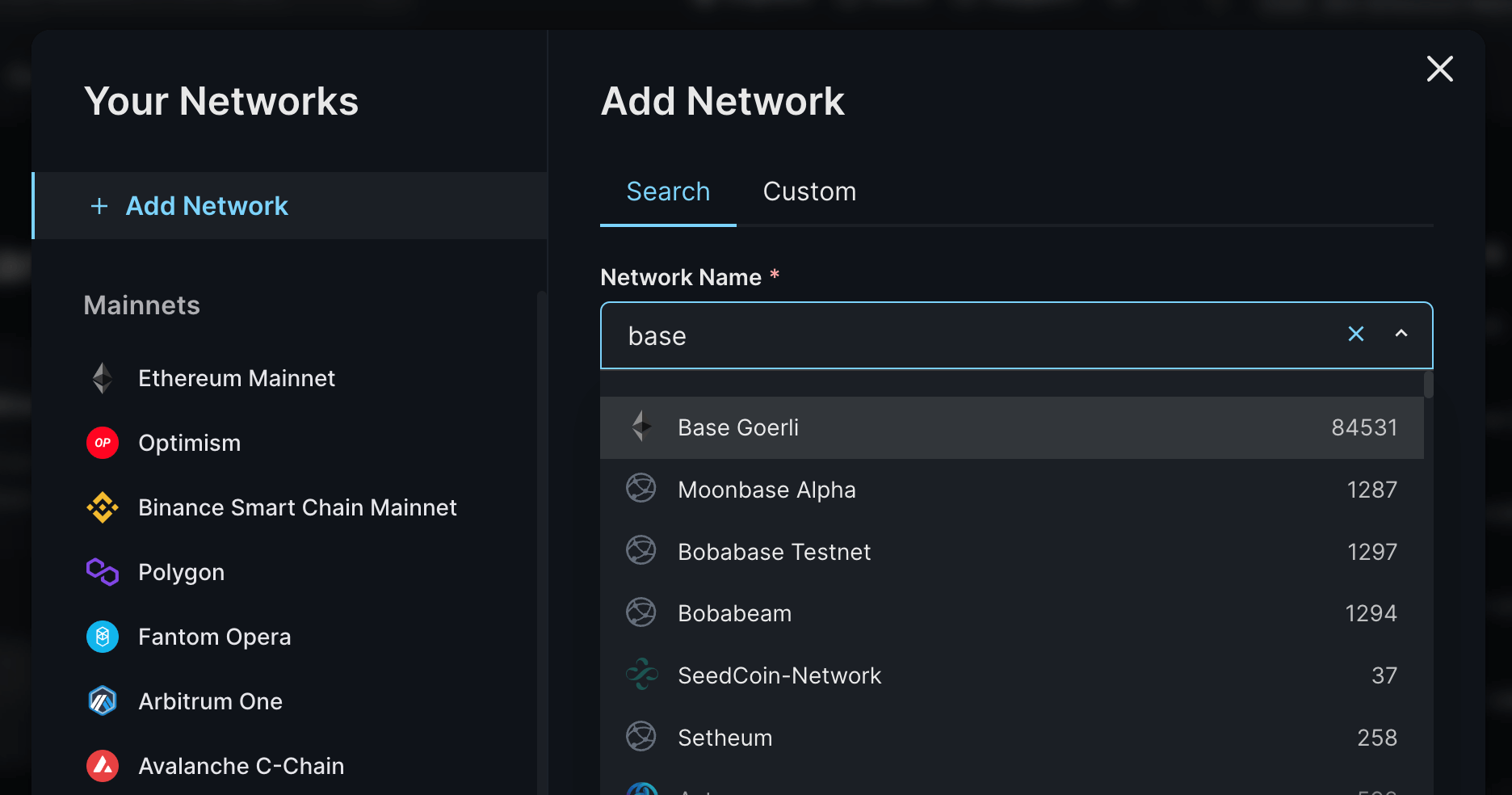Viewport: 1512px width, 795px height.
Task: Click the Ethereum Mainnet diamond icon
Action: click(x=103, y=378)
